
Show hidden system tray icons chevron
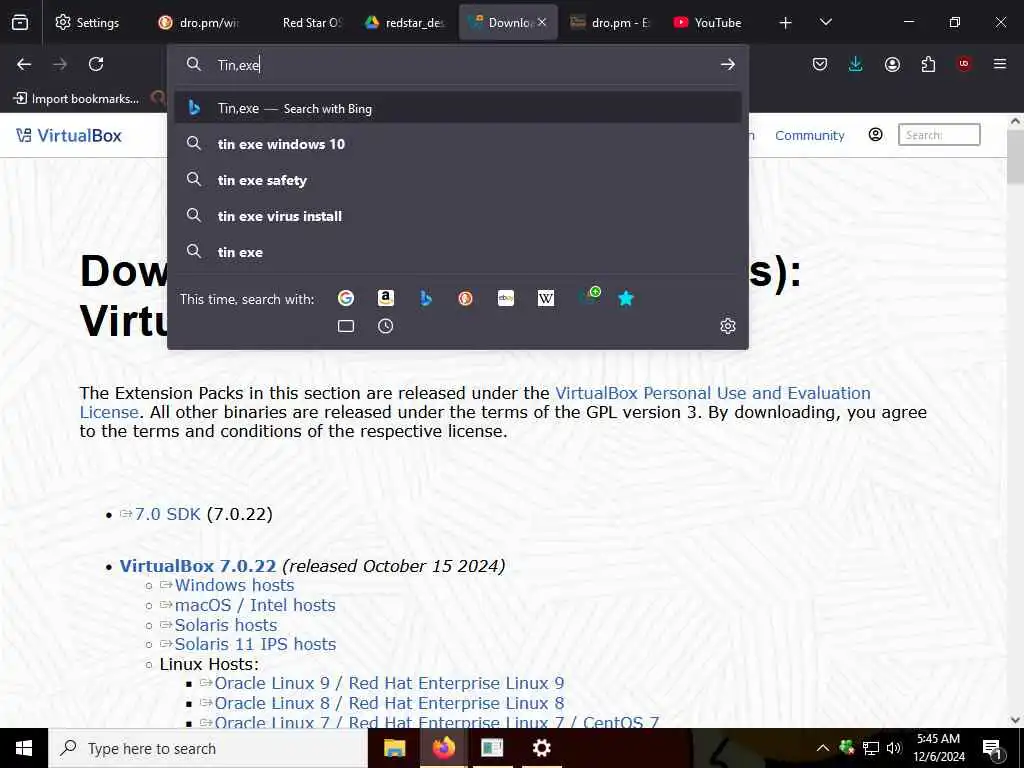click(823, 748)
